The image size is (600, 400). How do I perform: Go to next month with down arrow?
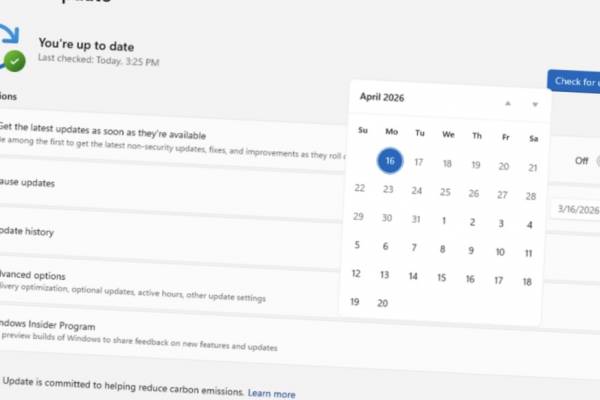pyautogui.click(x=535, y=104)
